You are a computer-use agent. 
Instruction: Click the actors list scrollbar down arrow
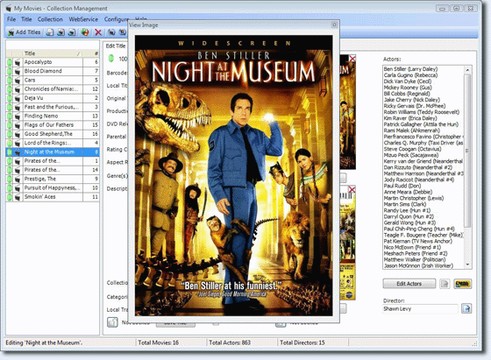coord(468,264)
